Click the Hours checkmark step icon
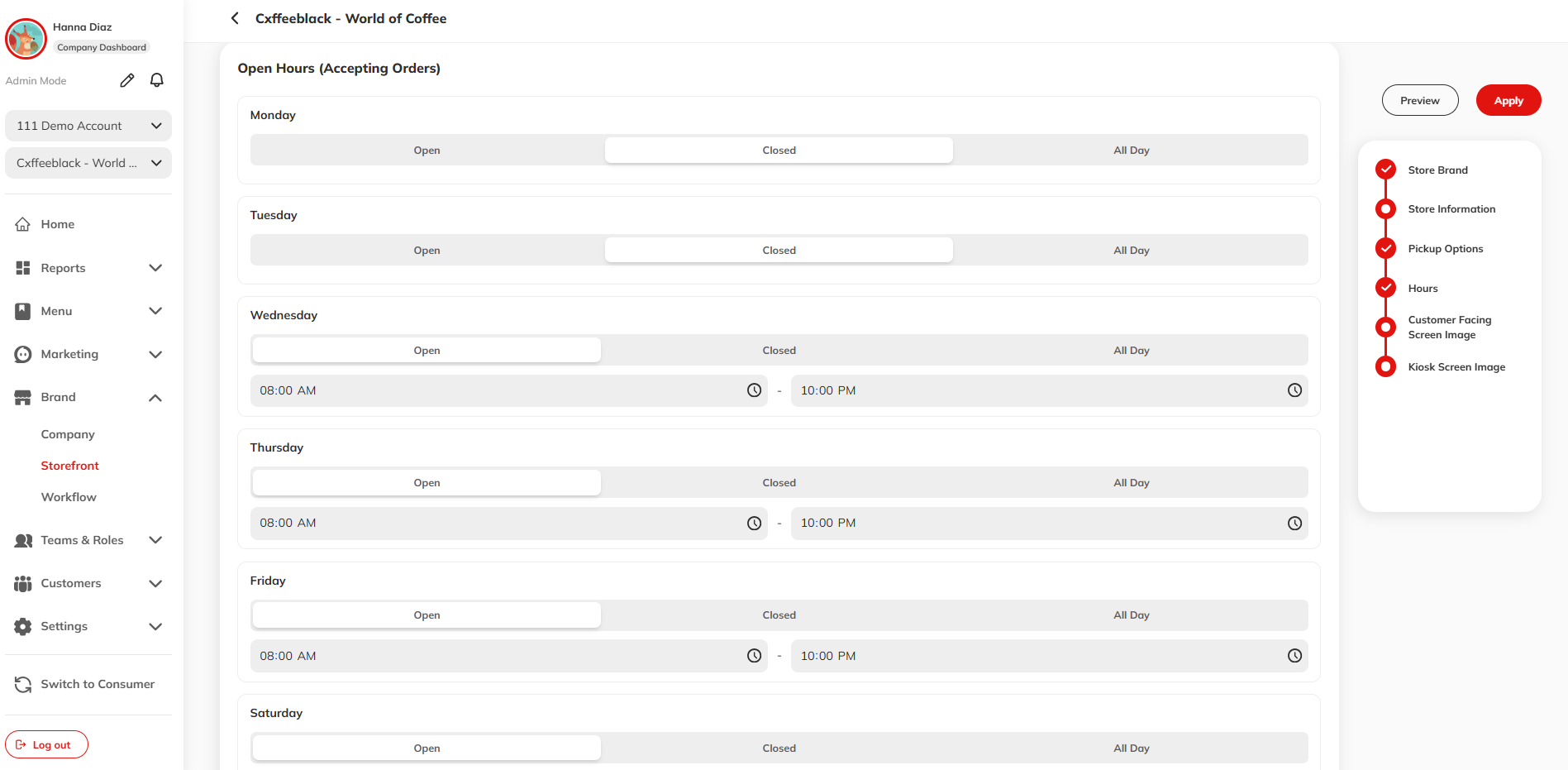Screen dimensions: 1568x770 click(1386, 288)
